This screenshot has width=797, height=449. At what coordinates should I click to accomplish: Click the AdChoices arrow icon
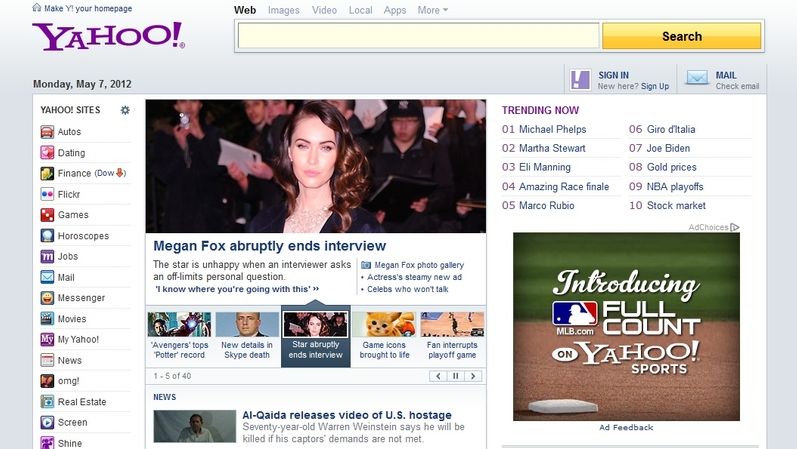734,227
